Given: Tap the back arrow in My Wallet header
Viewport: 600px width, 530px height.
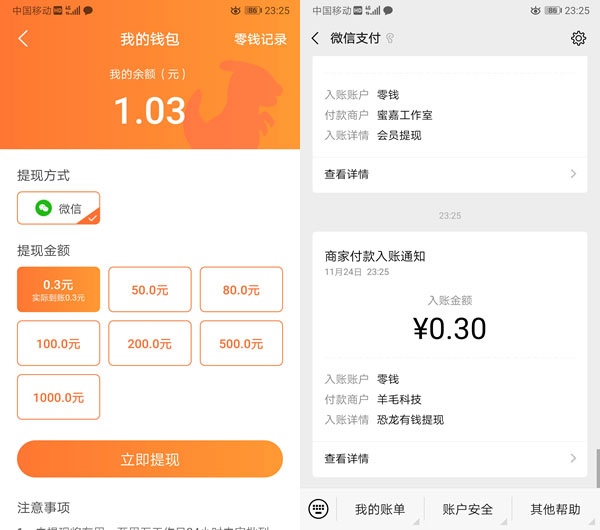Looking at the screenshot, I should (x=24, y=39).
